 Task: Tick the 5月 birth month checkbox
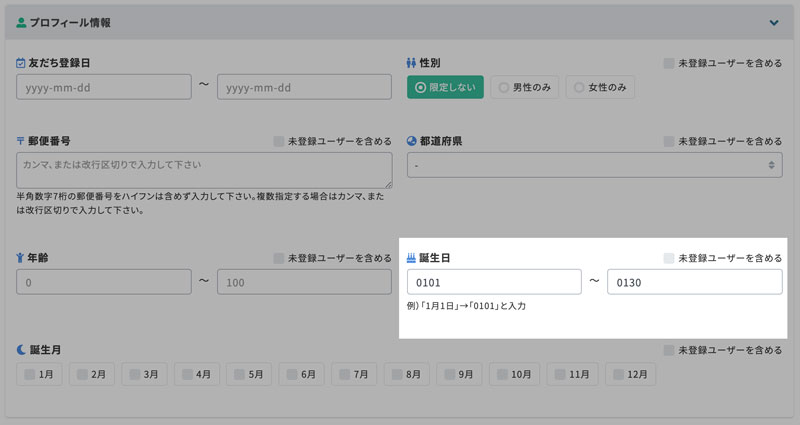[x=239, y=374]
